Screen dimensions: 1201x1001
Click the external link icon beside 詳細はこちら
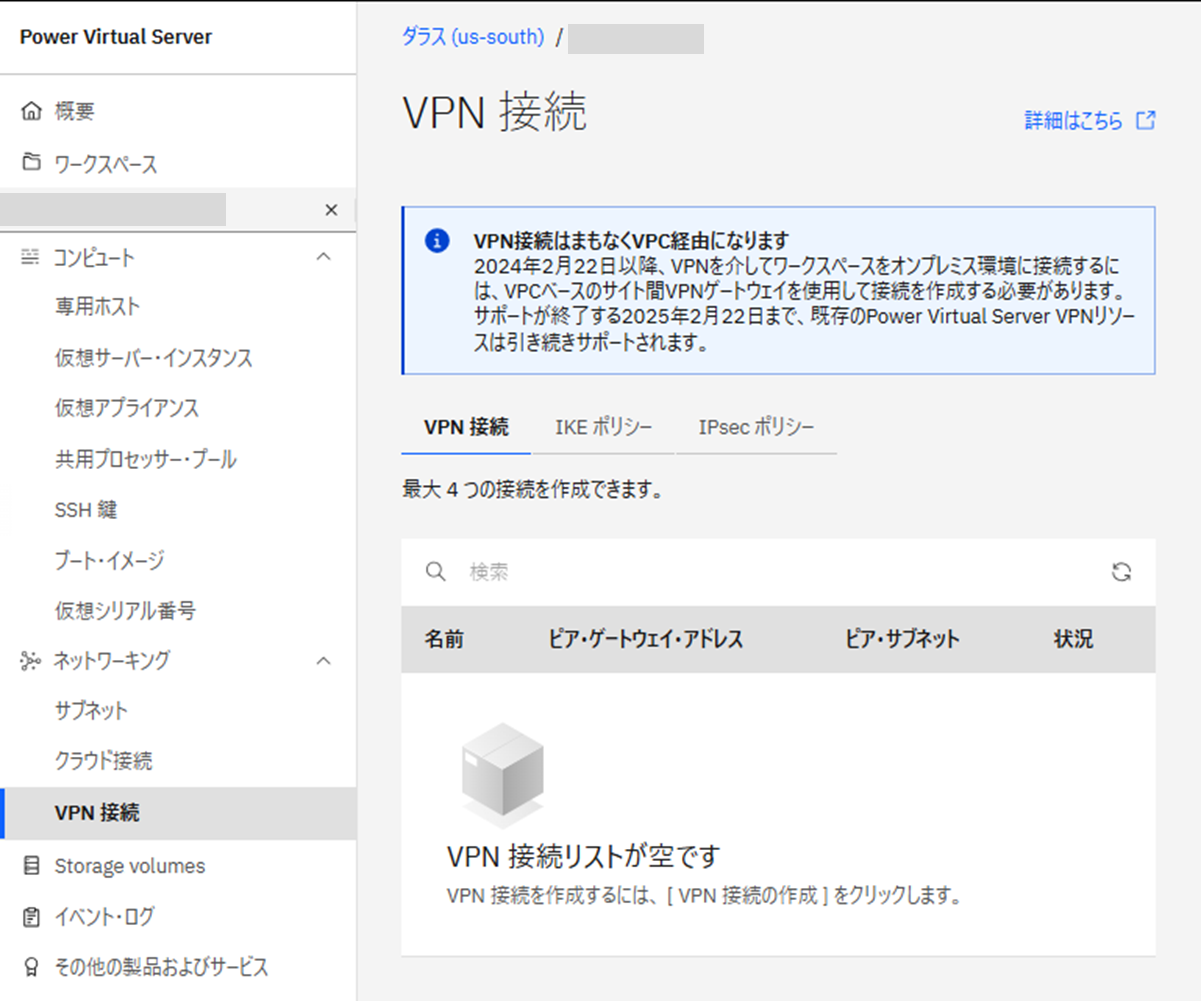coord(1146,121)
